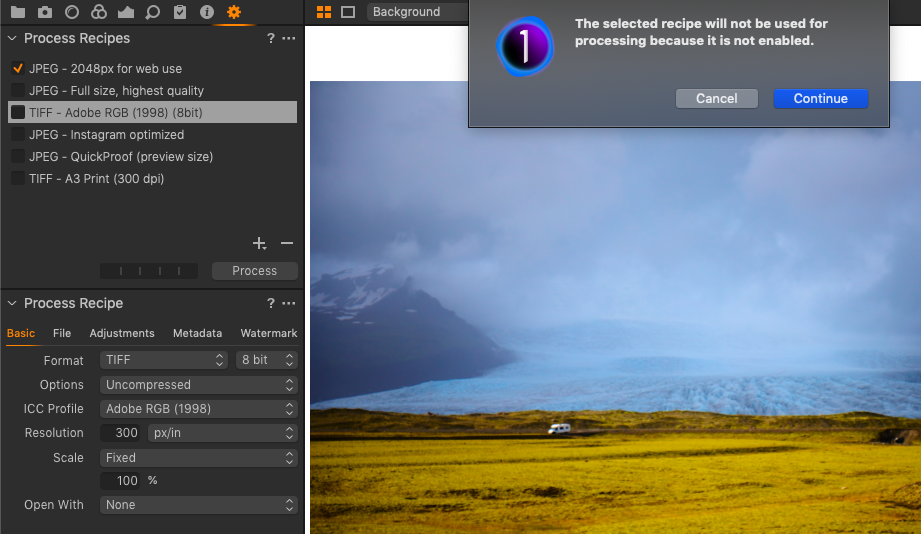Viewport: 921px width, 534px height.
Task: Open the Adjustments clipboard tool tab
Action: click(x=180, y=12)
